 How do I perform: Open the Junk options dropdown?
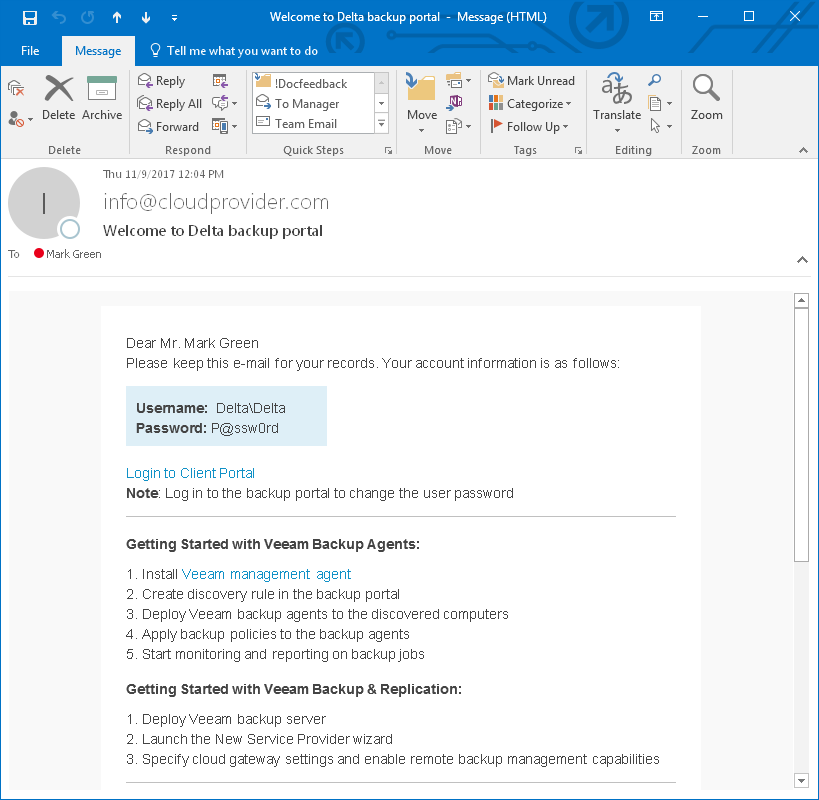(x=20, y=119)
